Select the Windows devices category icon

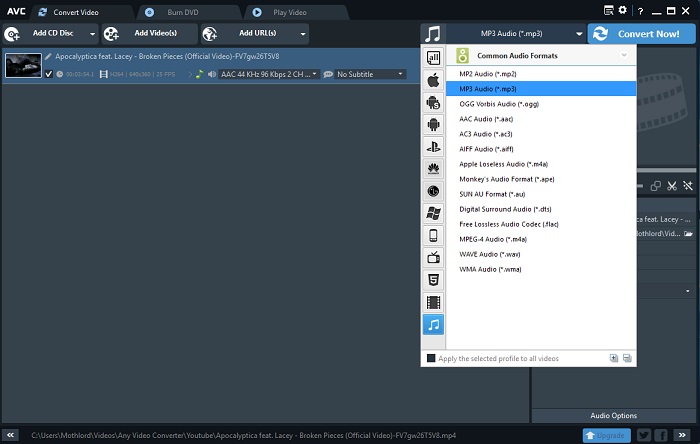pos(433,213)
